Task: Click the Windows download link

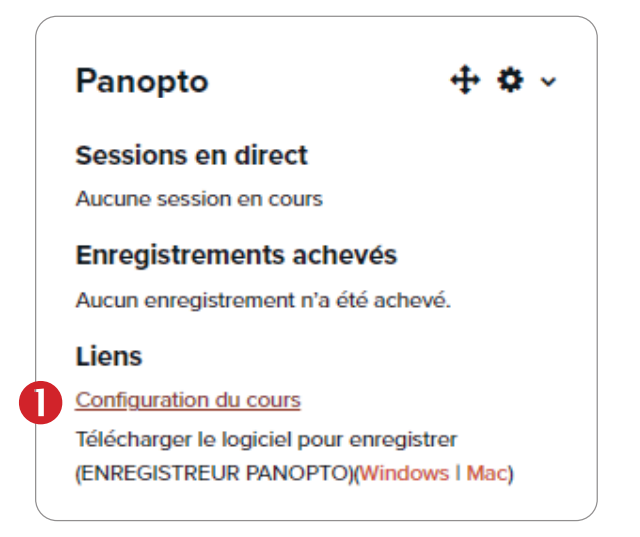Action: [x=404, y=473]
